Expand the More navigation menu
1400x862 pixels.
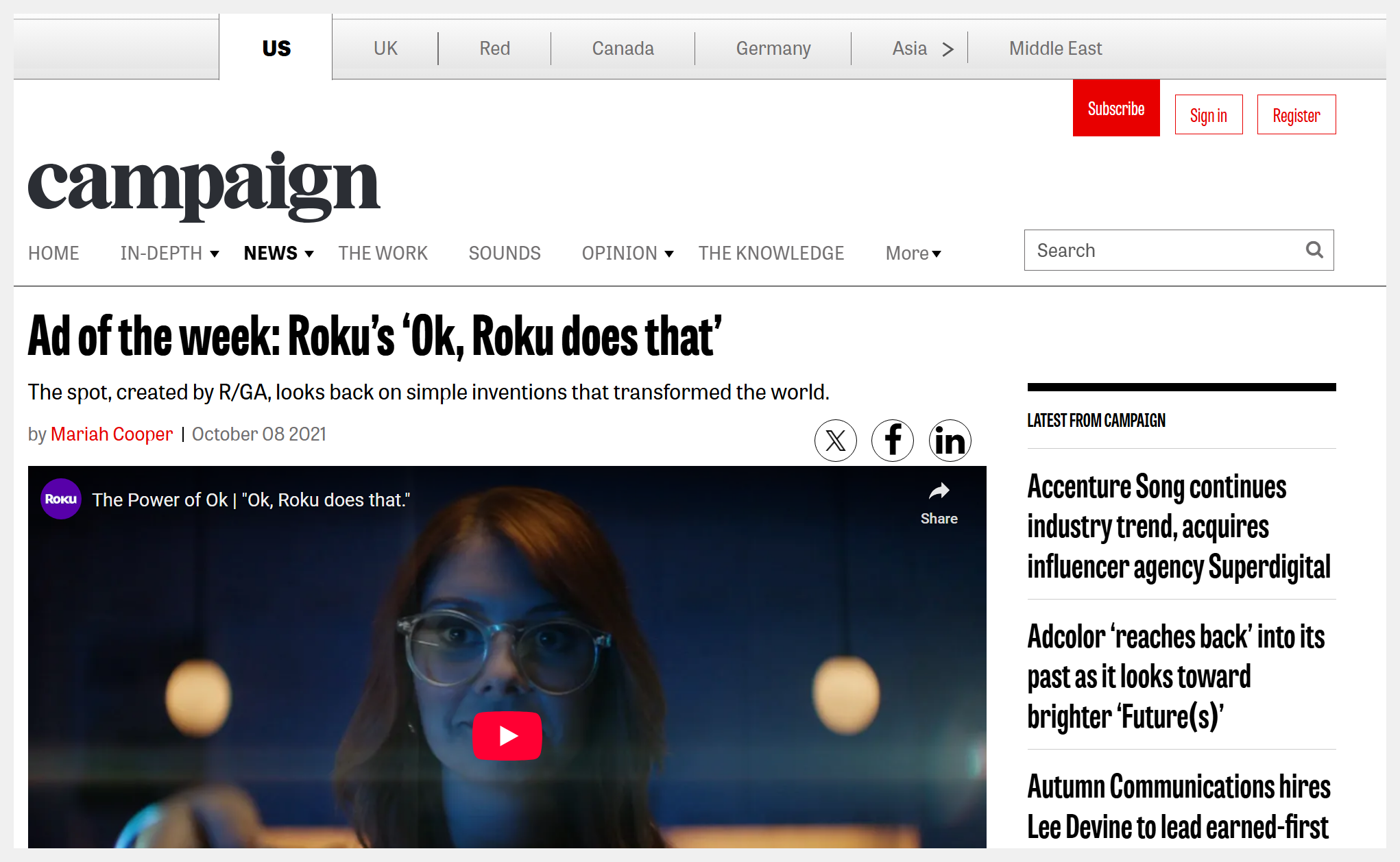coord(913,254)
